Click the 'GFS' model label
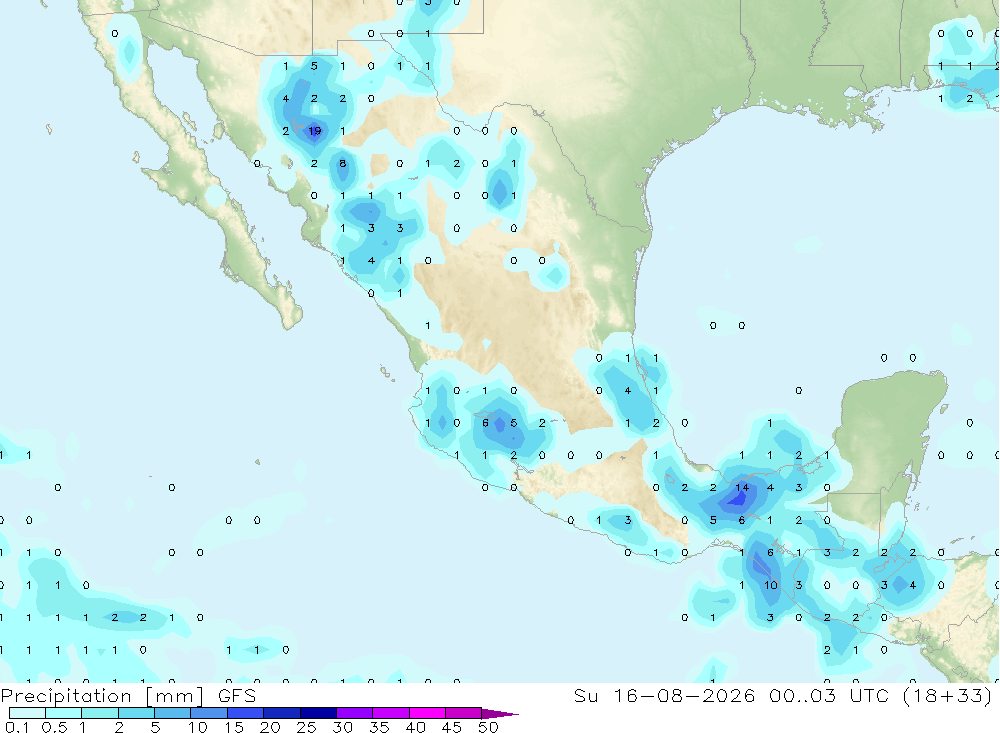 (x=237, y=696)
